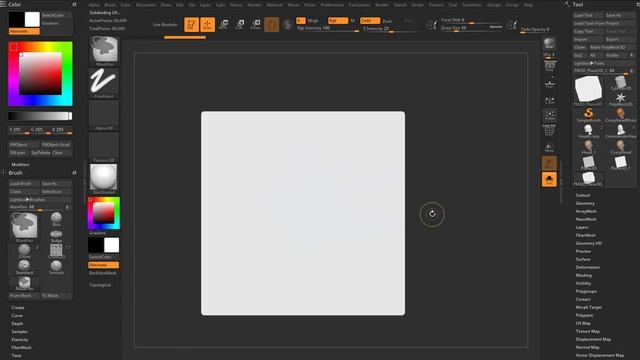Screen dimensions: 640x360
Task: Pick a hue in the large color picker
Action: (40, 74)
